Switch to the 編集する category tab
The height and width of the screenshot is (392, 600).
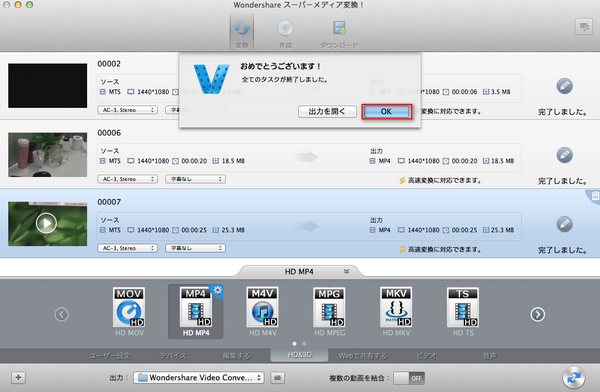[x=236, y=356]
